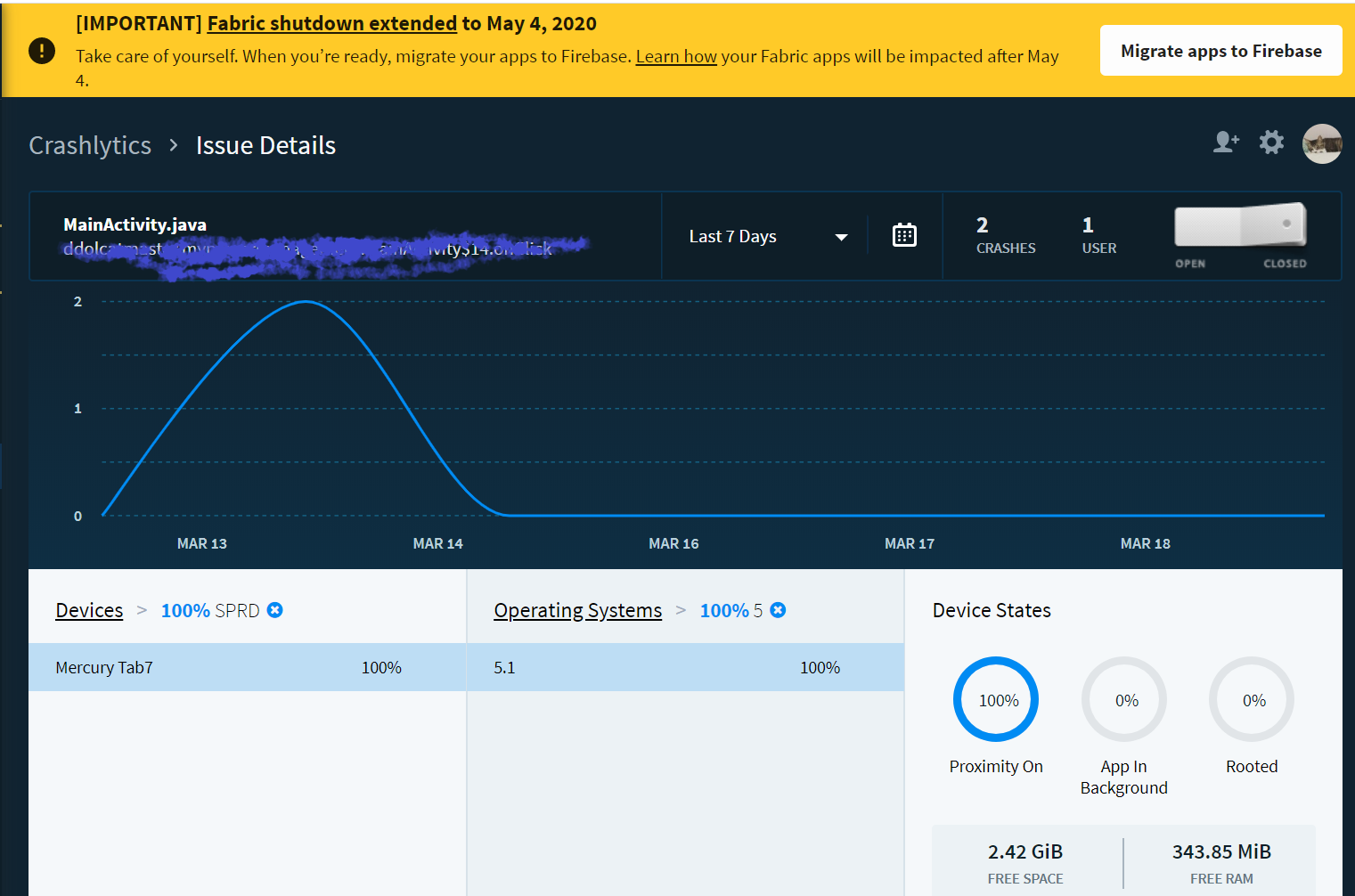
Task: Select the Issue Details breadcrumb
Action: click(265, 145)
